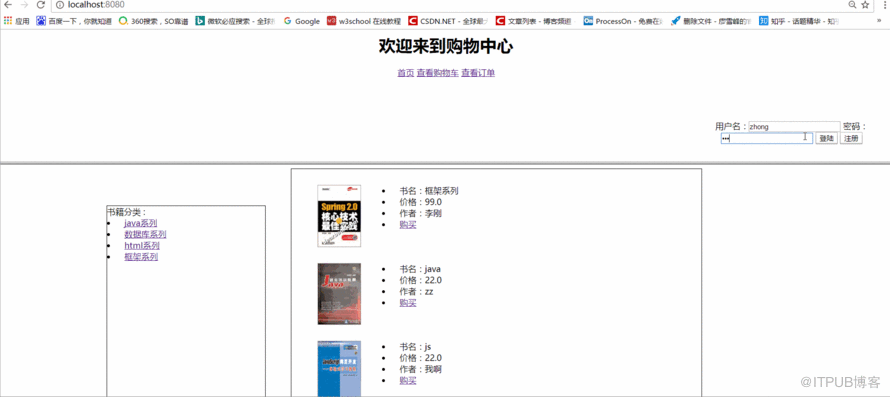
Task: Click the text 作者：李刚
Action: (x=421, y=214)
